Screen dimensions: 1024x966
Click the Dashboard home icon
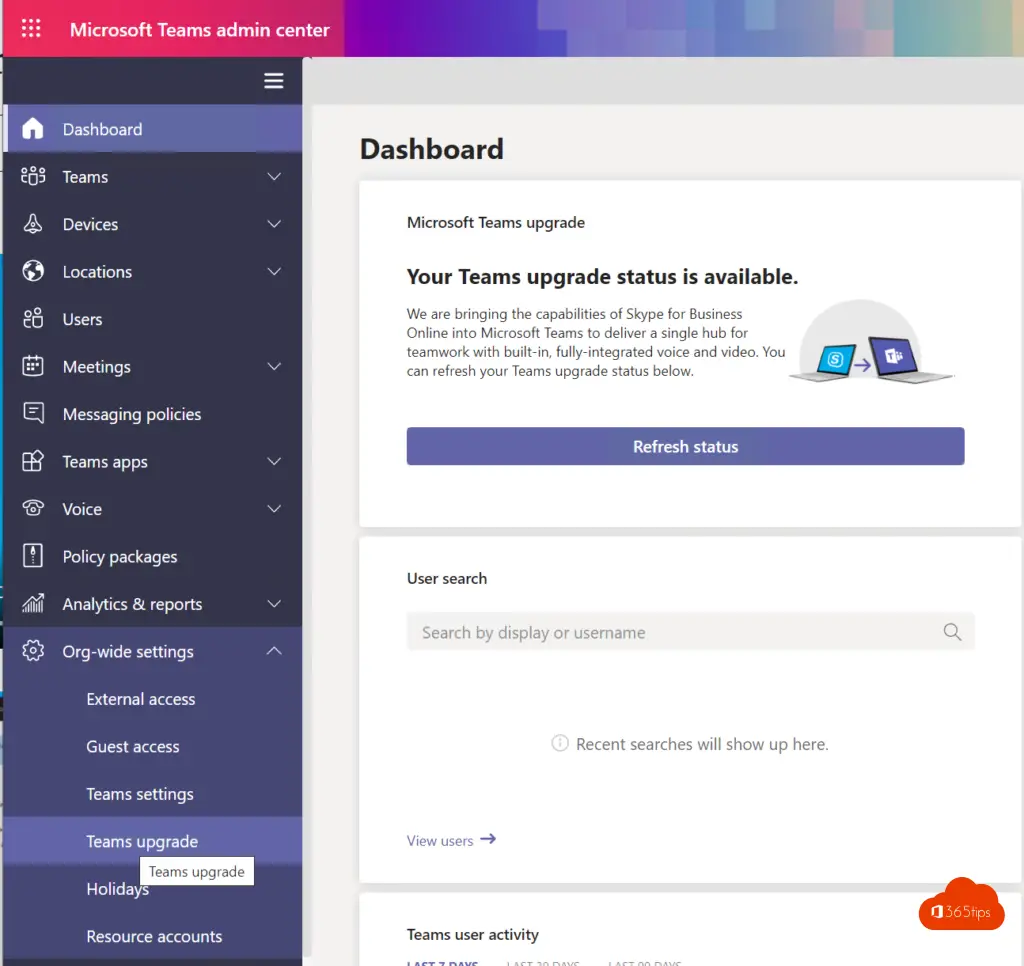[33, 129]
